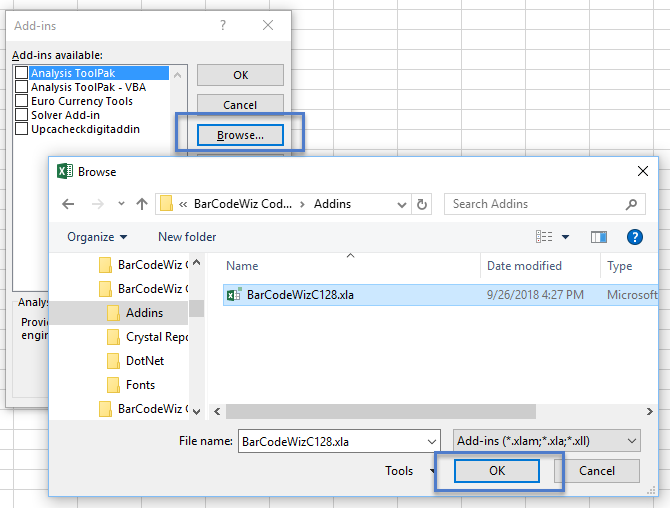Click the Search Addins field
670x508 pixels.
coord(545,204)
